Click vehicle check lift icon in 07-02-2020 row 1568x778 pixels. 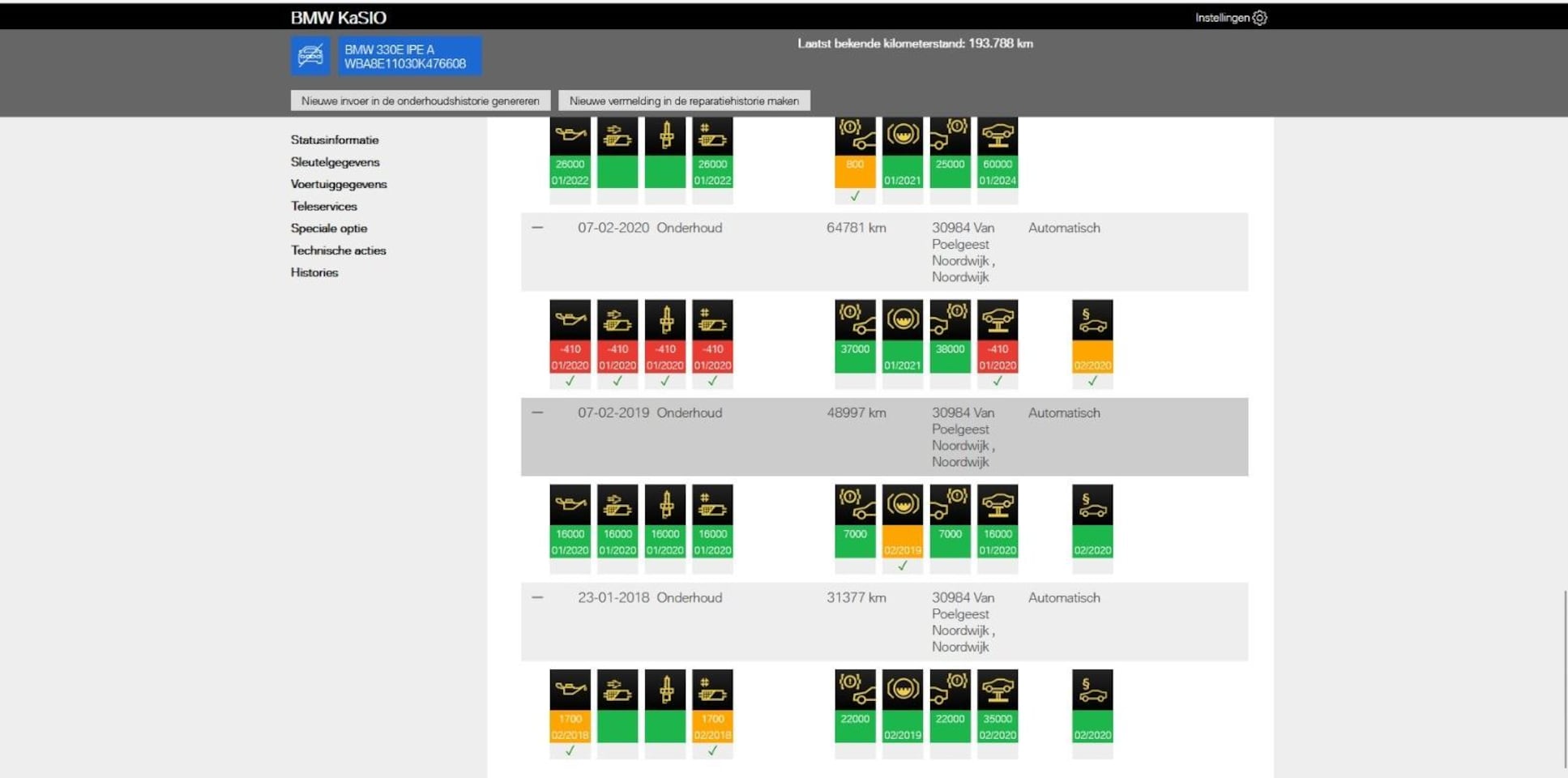[998, 320]
